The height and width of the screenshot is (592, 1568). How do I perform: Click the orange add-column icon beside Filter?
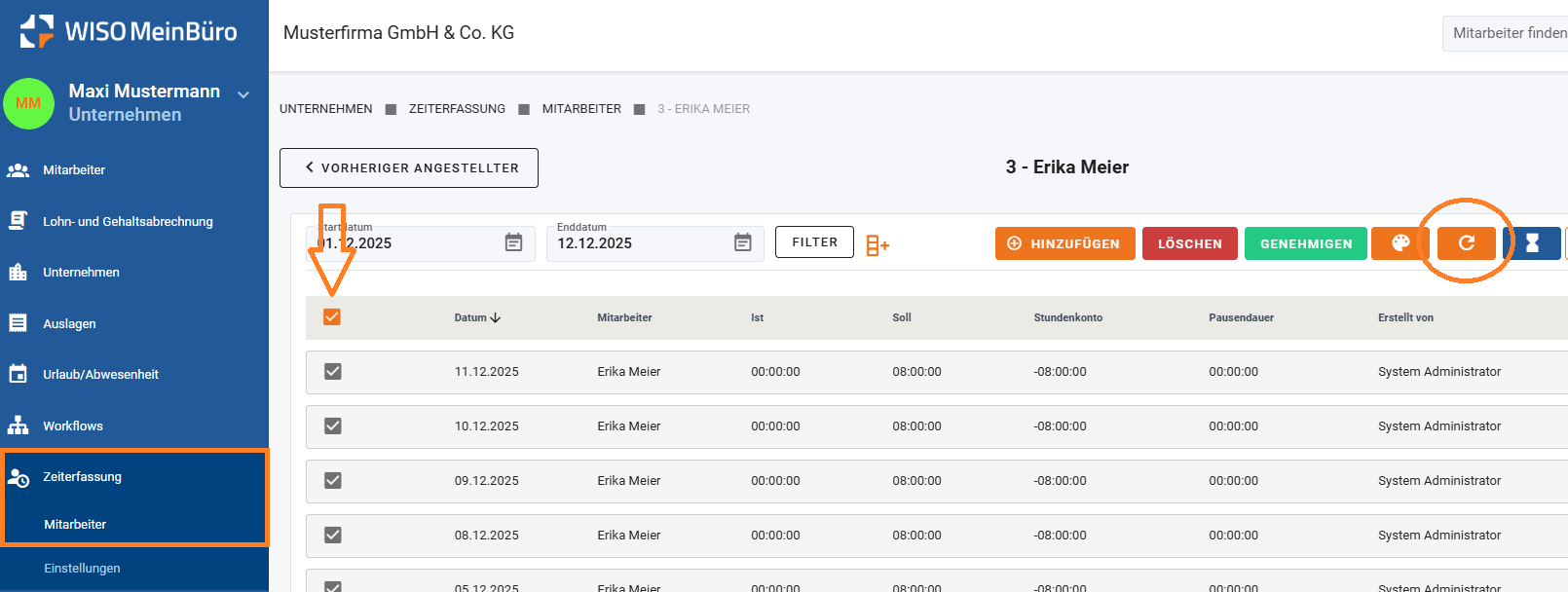pos(877,245)
